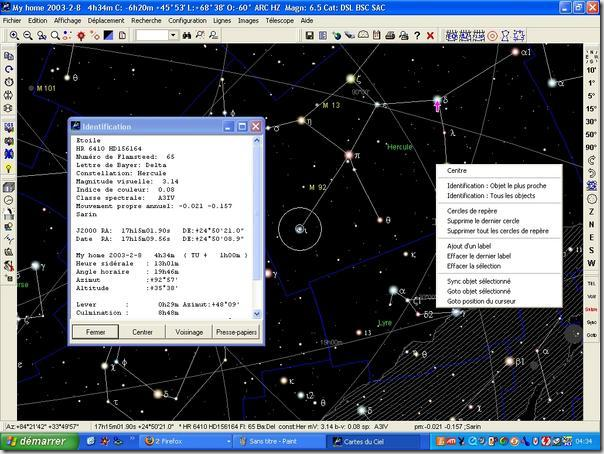Screen dimensions: 604x454
Task: Click the M 92 label on the chart
Action: click(x=318, y=188)
